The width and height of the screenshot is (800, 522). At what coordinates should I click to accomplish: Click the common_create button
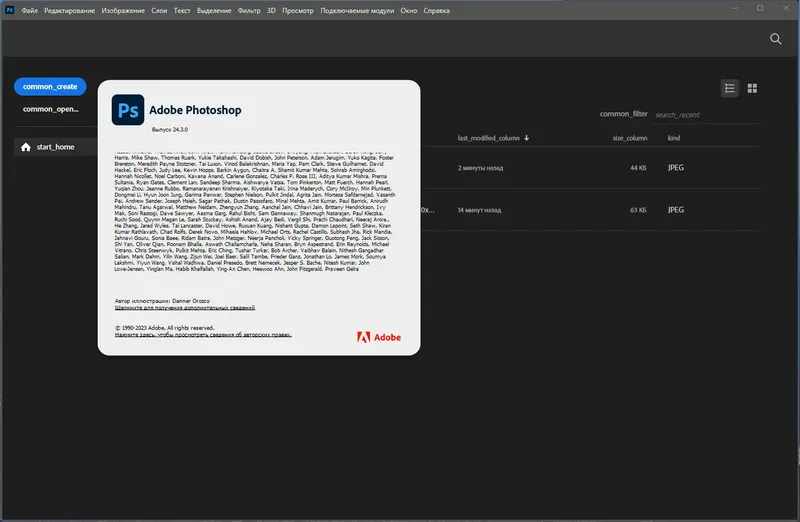[50, 86]
